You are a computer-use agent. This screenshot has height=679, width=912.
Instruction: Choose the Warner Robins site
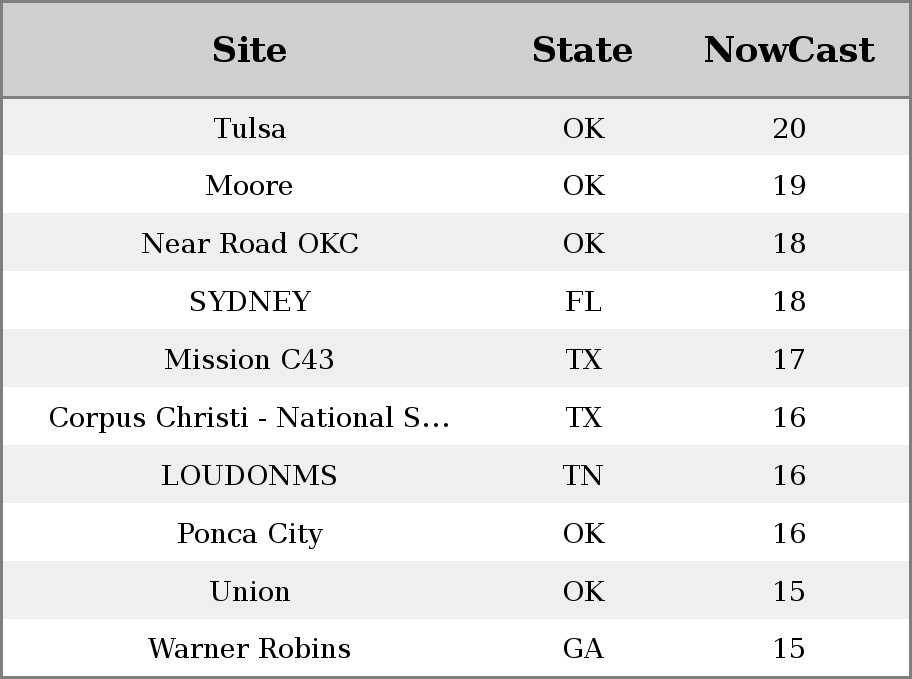click(x=250, y=649)
